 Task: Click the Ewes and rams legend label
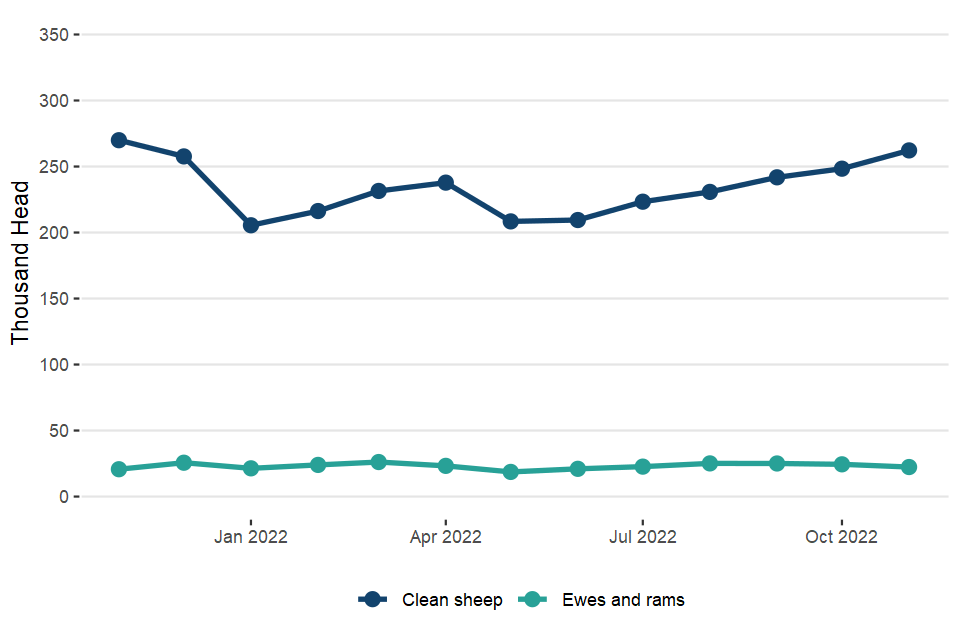623,600
